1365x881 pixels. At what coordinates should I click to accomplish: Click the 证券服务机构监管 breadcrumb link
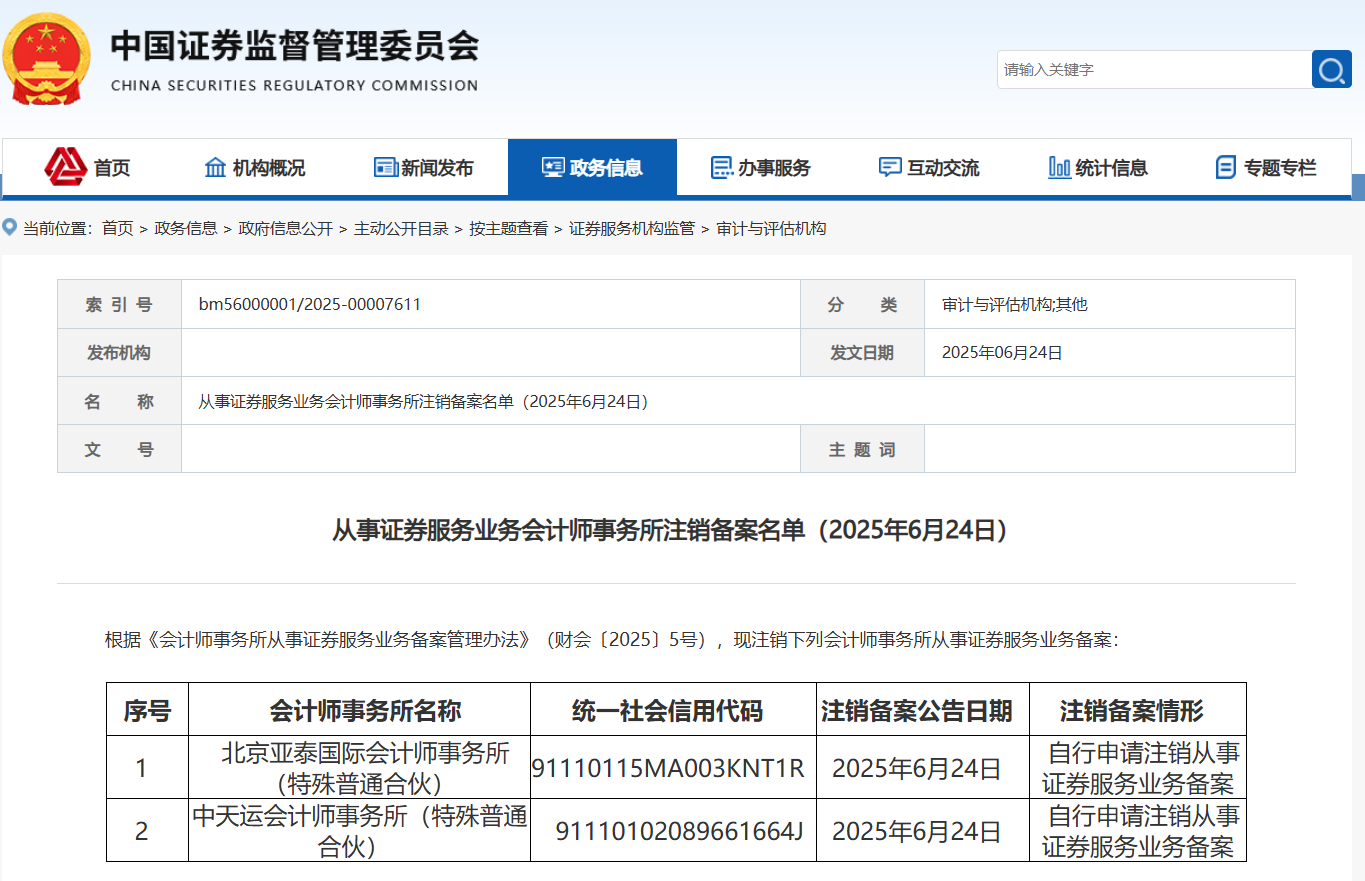pos(632,228)
